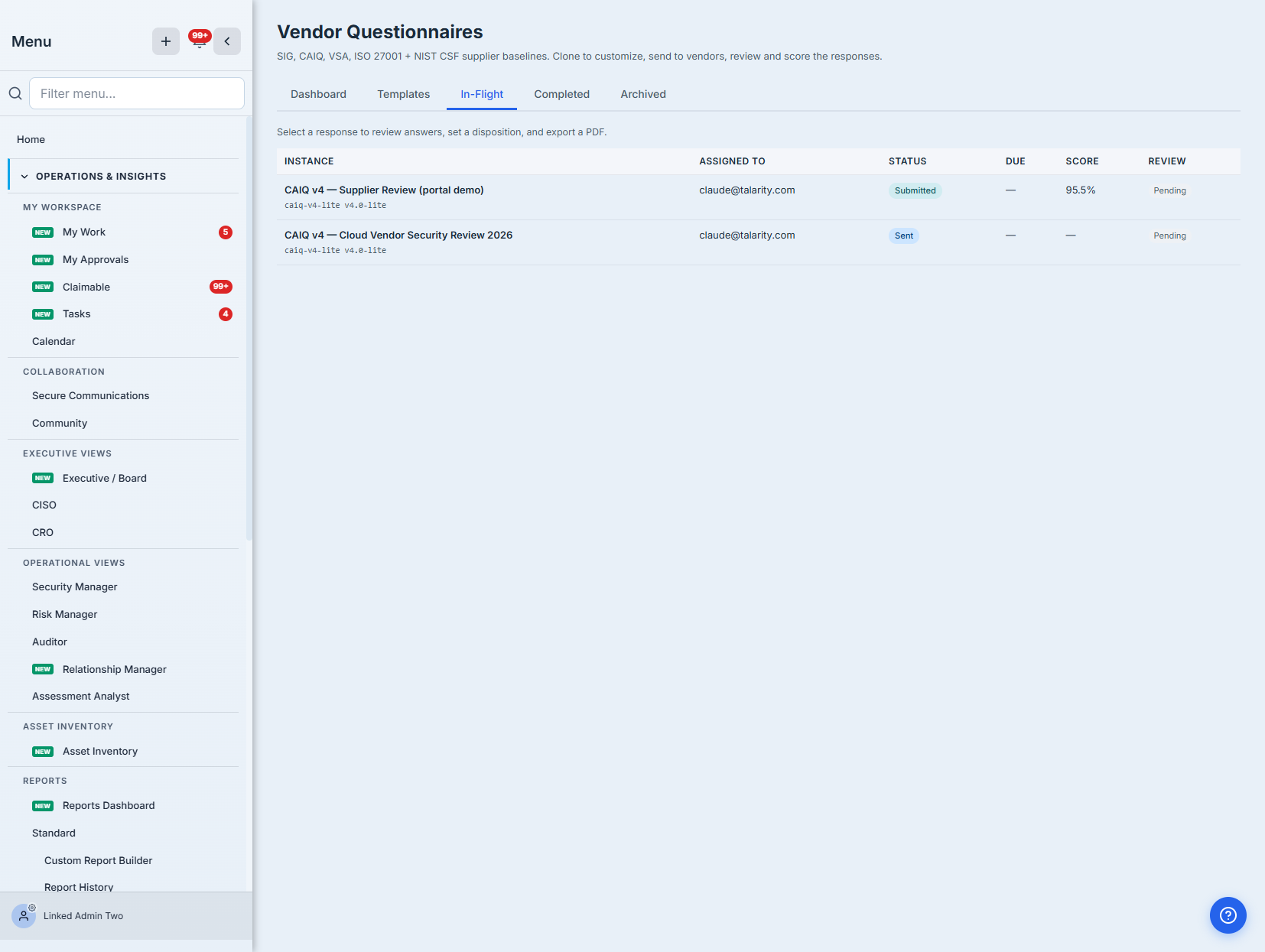Screen dimensions: 1265x952
Task: Open notifications bell with 99+ badge
Action: point(199,41)
